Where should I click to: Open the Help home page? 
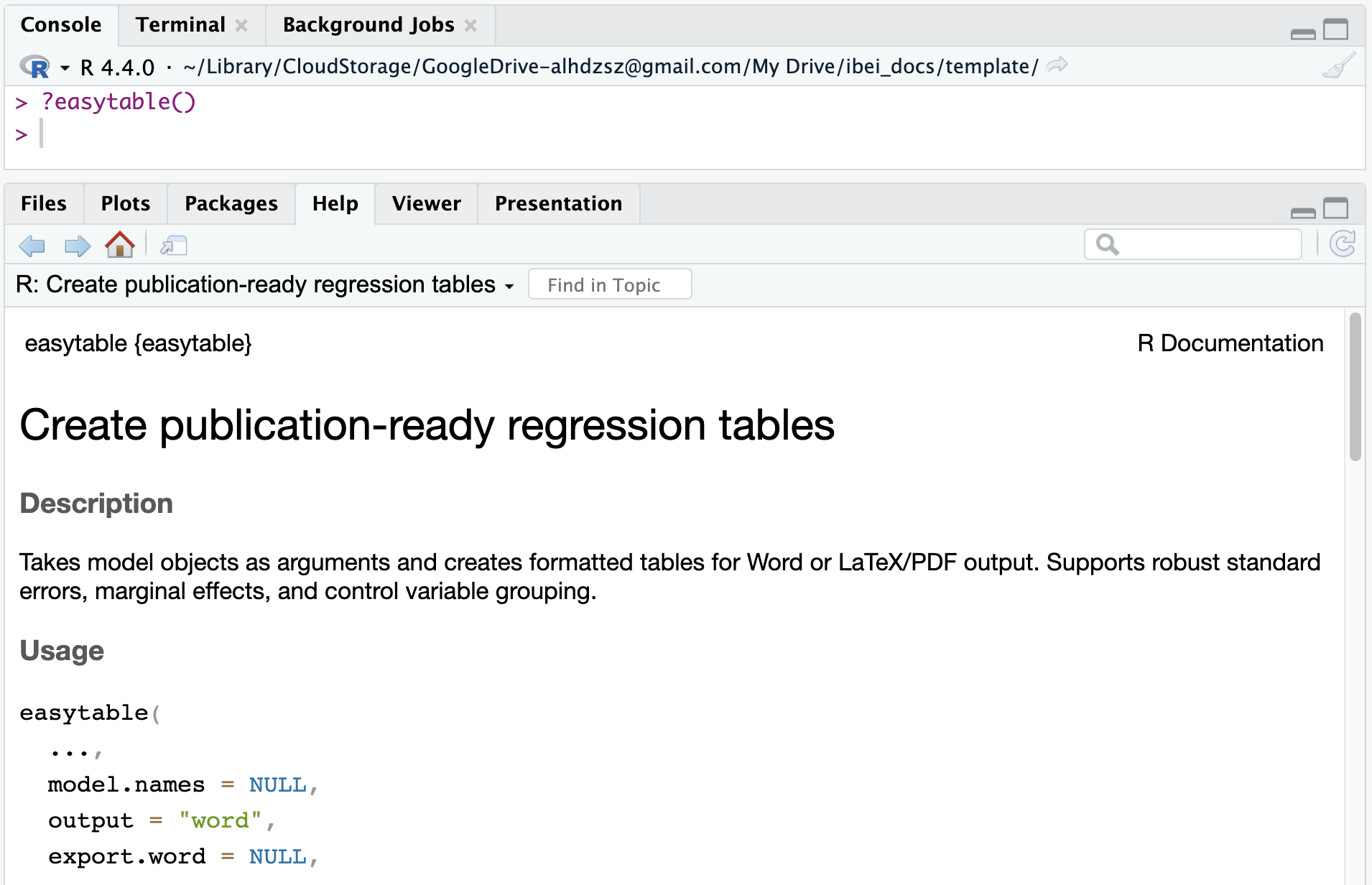click(x=119, y=245)
